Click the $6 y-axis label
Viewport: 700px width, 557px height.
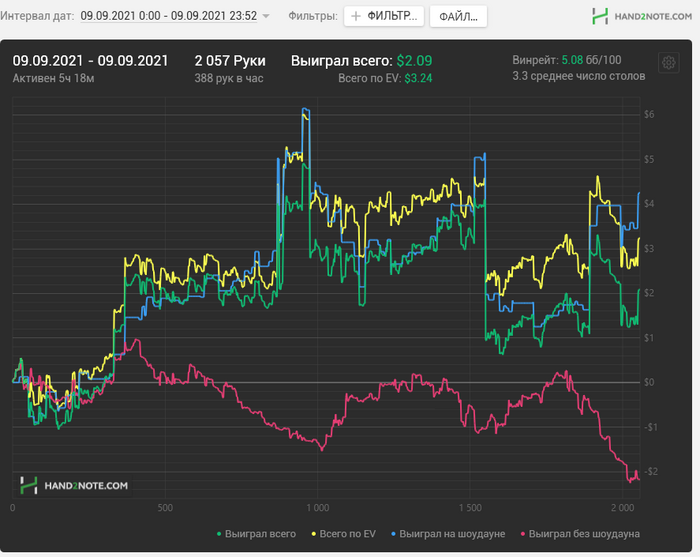click(649, 115)
